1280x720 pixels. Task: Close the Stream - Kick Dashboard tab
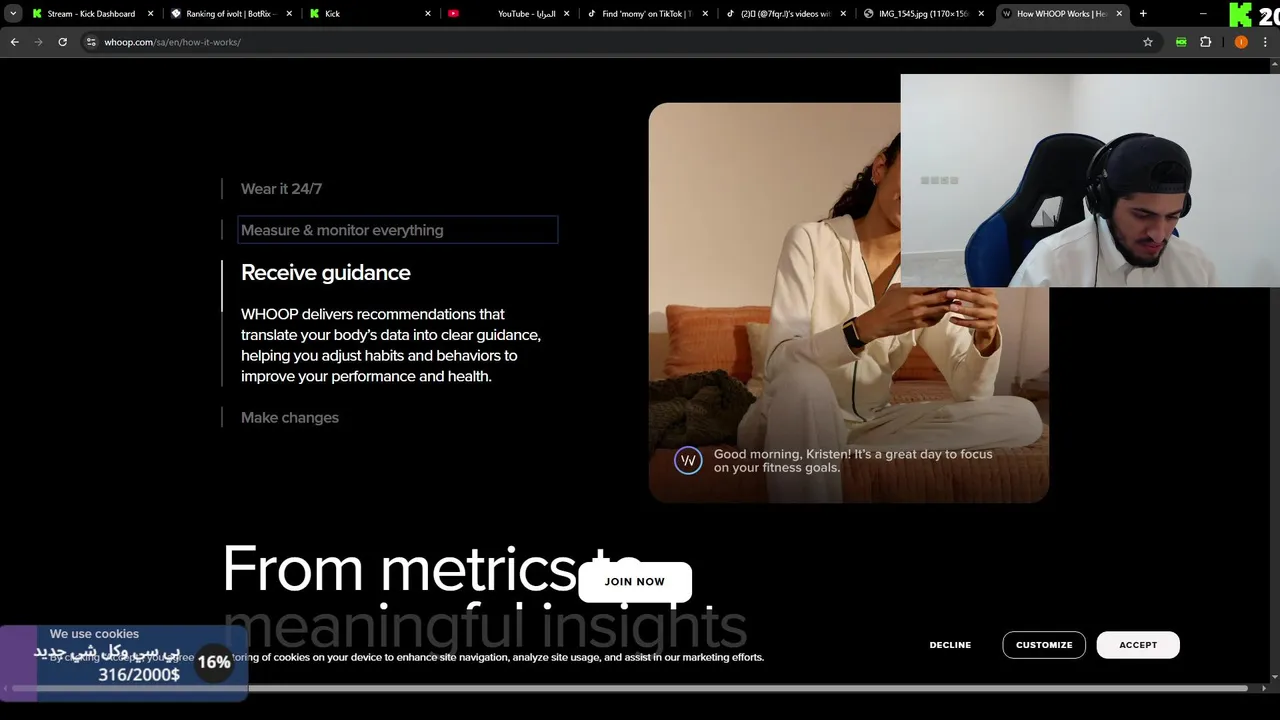coord(151,14)
